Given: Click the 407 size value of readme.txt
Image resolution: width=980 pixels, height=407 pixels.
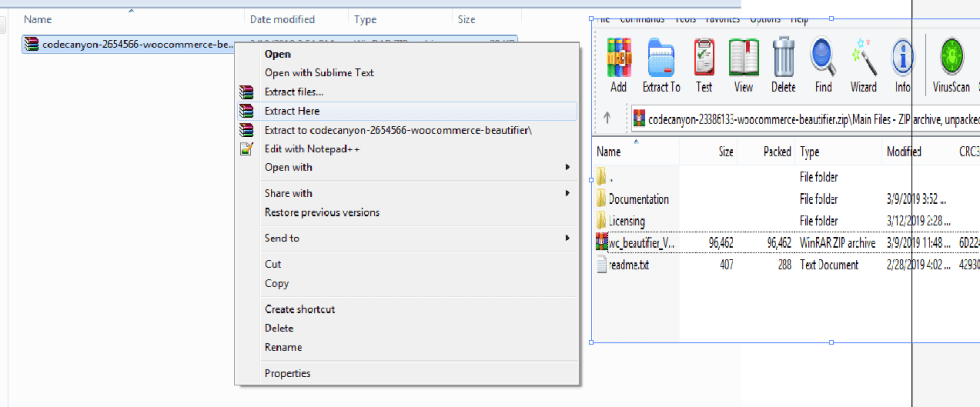Looking at the screenshot, I should (x=726, y=265).
